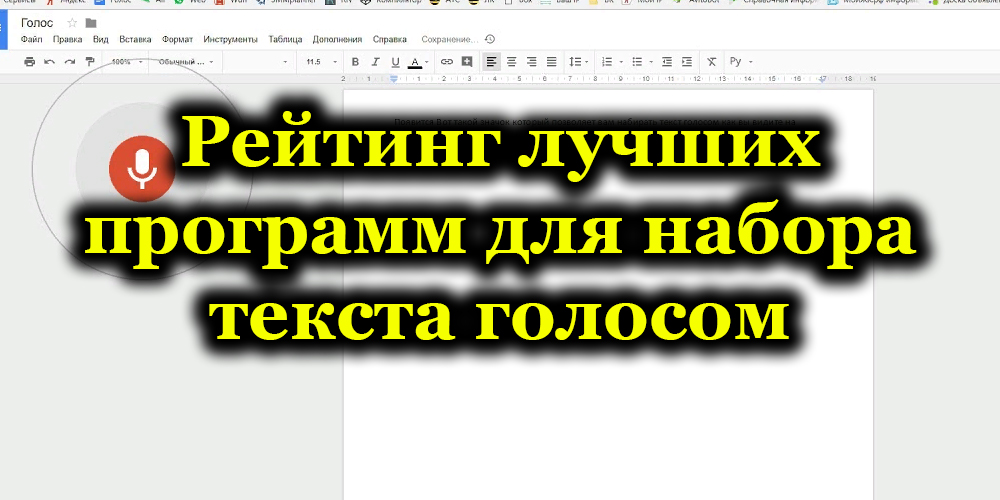
Task: Open the 100% zoom dropdown
Action: tap(126, 62)
